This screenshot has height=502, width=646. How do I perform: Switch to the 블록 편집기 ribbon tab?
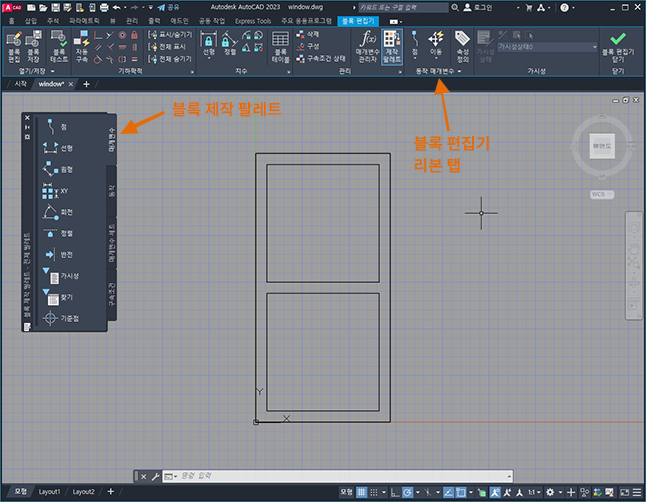pos(358,21)
